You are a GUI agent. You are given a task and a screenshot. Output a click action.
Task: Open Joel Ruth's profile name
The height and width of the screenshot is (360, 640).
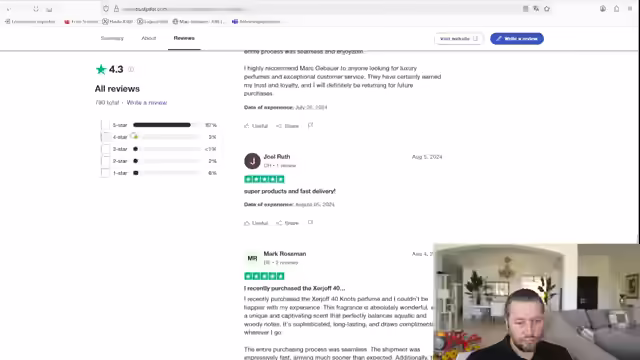(277, 156)
